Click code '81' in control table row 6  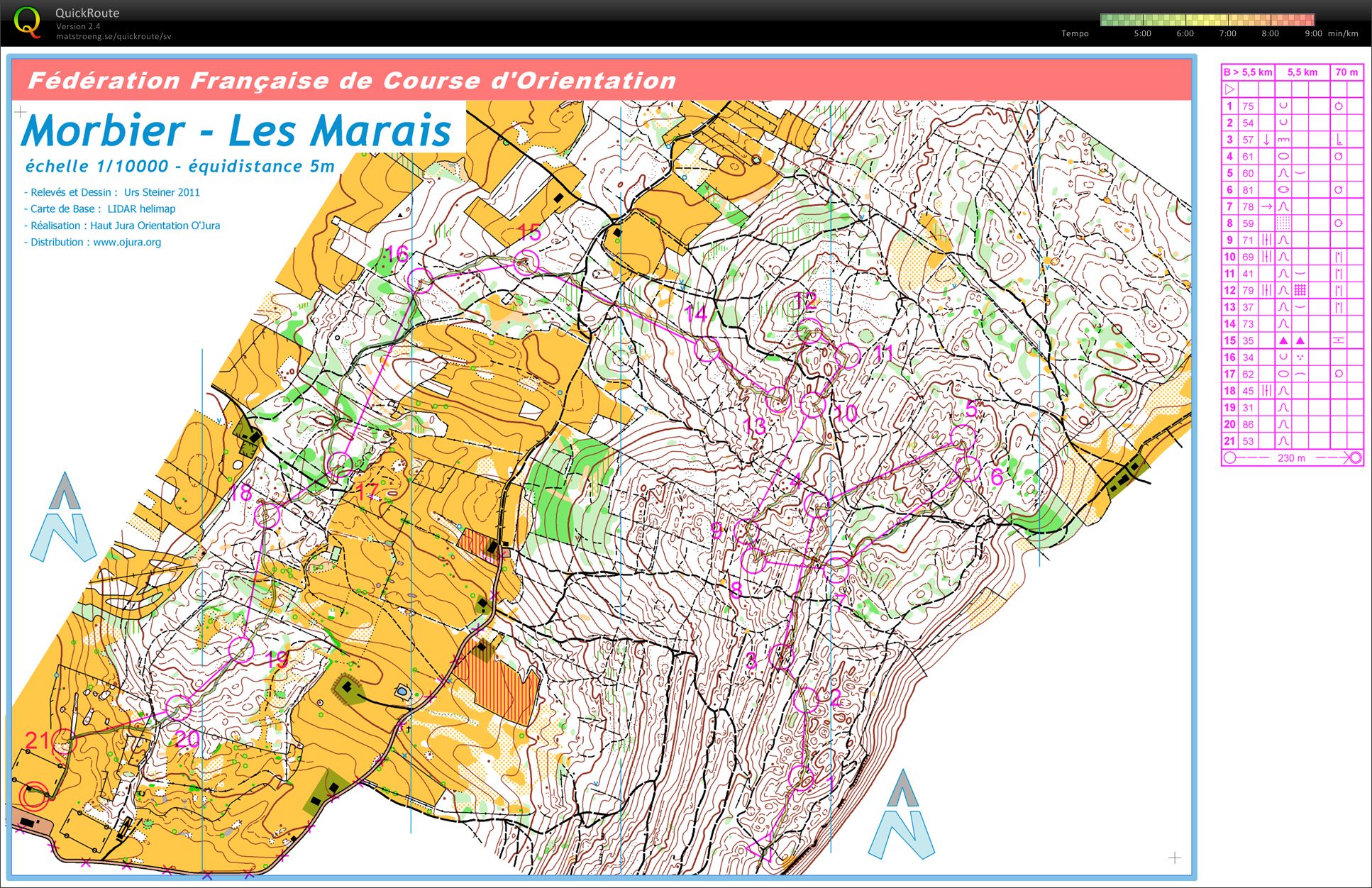pos(1248,190)
